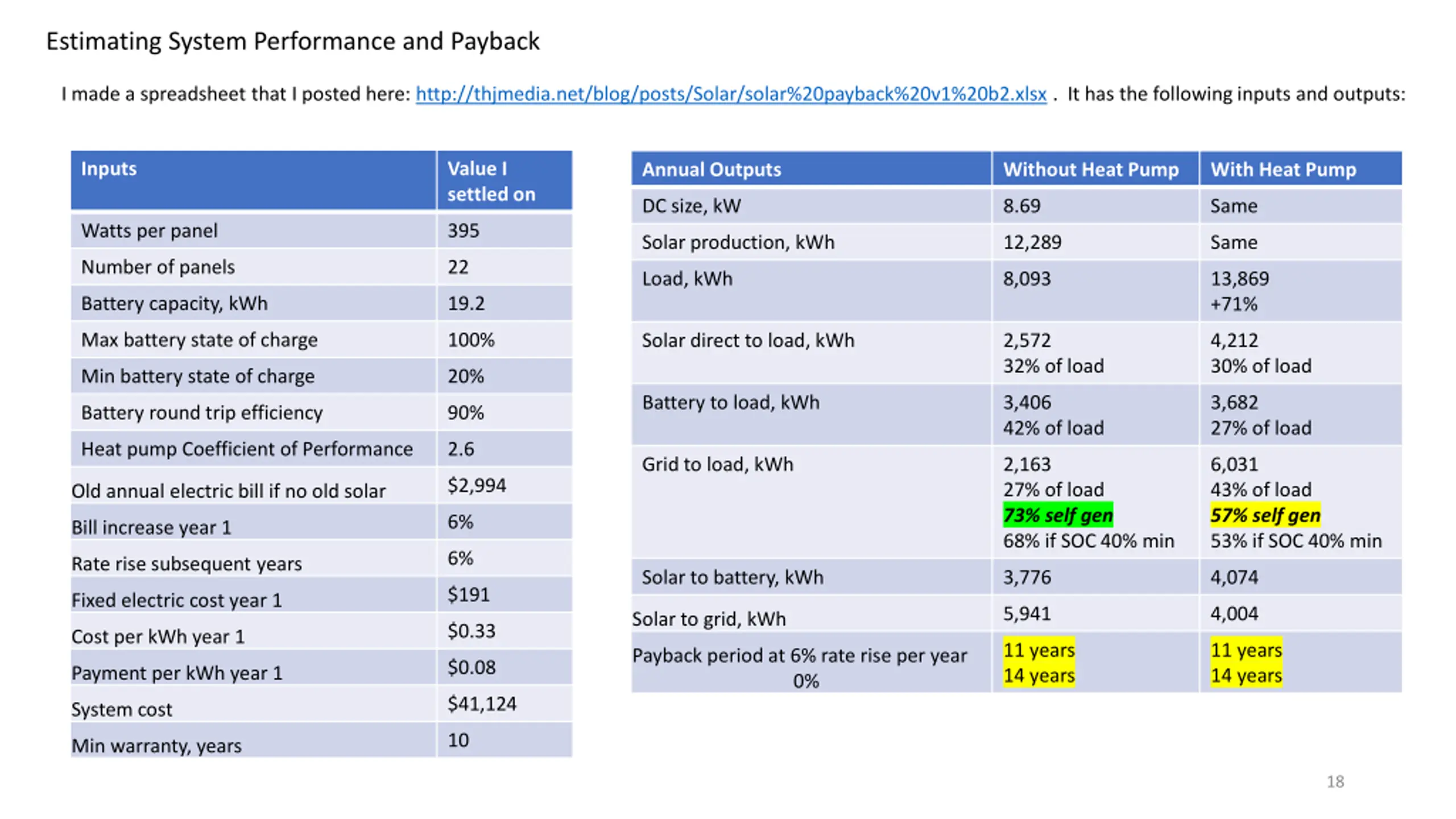
Task: Select the 'Watts per panel' value 395
Action: click(x=463, y=231)
